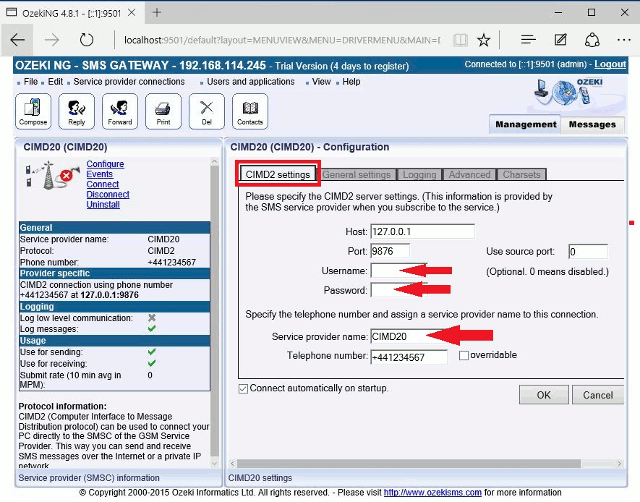This screenshot has height=502, width=640.
Task: Open reading view book icon
Action: [x=460, y=40]
